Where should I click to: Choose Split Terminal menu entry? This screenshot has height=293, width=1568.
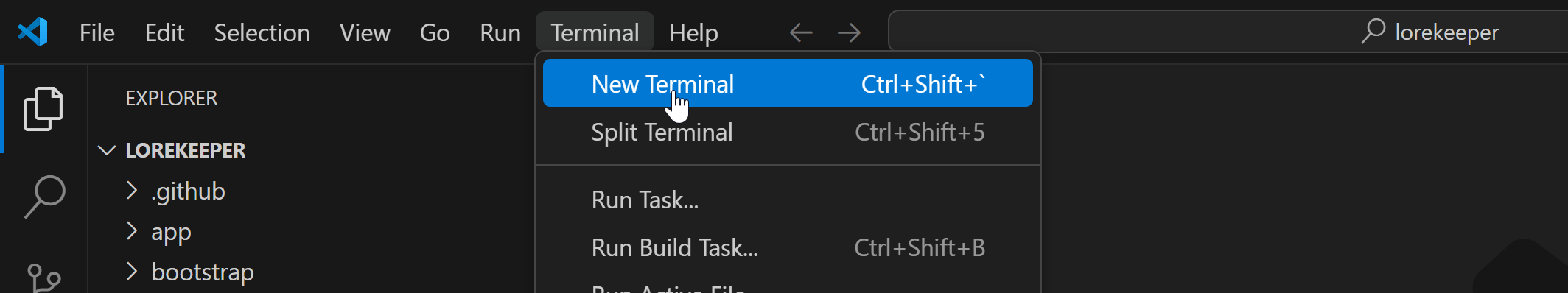tap(788, 132)
